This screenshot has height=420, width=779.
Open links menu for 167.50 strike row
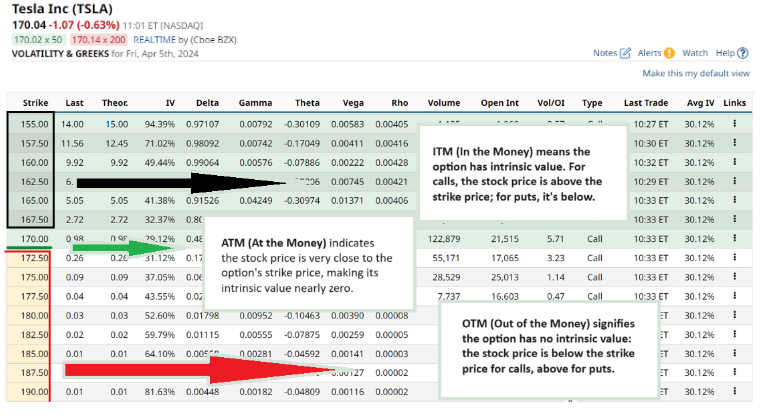[735, 219]
